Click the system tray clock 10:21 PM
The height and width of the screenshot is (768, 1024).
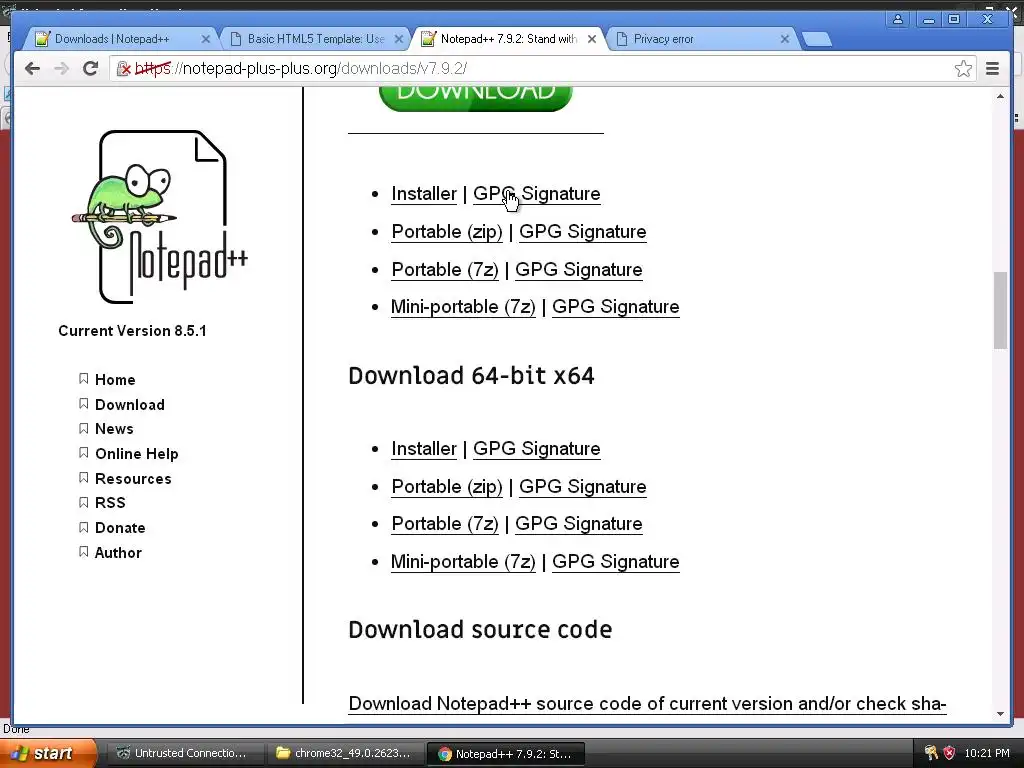coord(987,754)
